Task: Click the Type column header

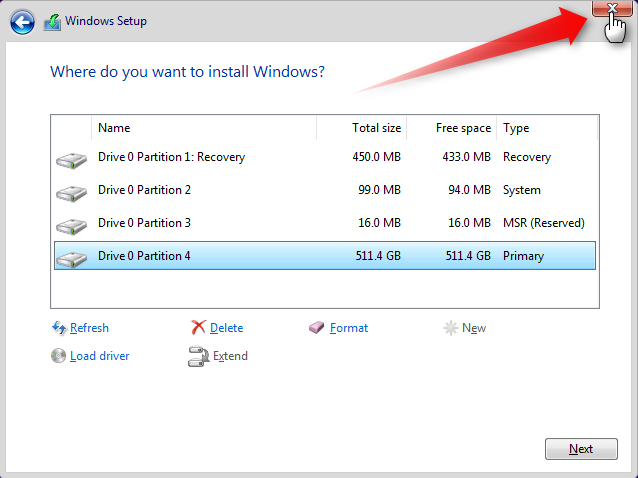Action: (547, 128)
